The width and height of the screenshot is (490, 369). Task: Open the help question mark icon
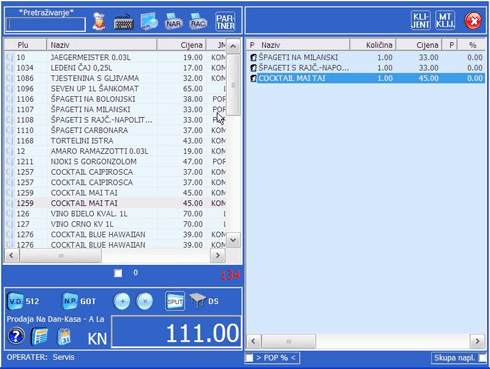(16, 336)
